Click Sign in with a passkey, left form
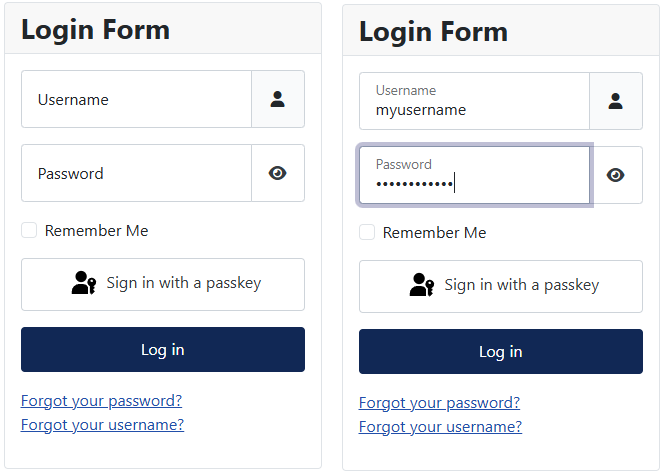The image size is (665, 476). click(x=163, y=284)
